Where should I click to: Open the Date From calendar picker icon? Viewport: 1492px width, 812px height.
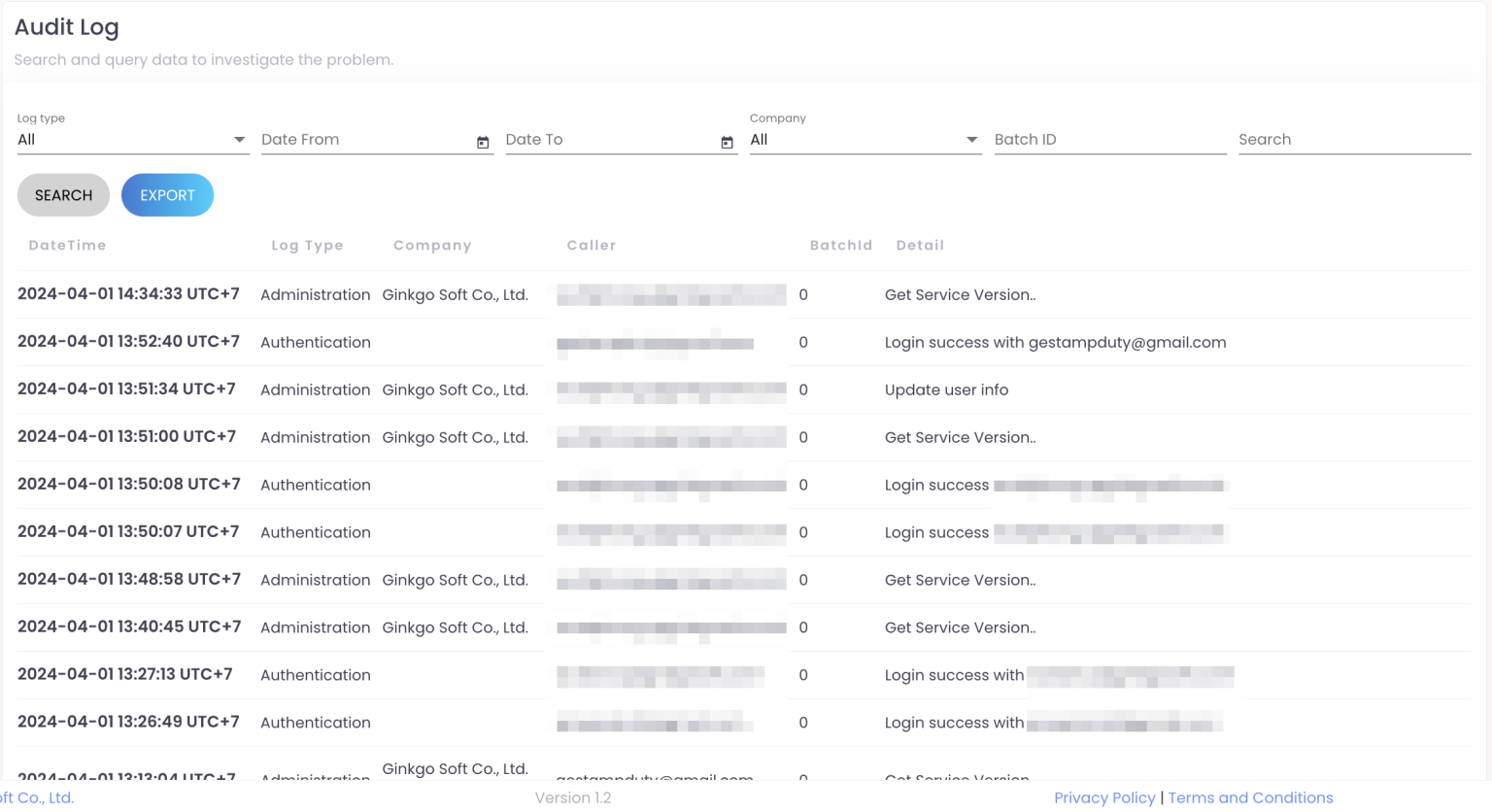click(x=483, y=143)
